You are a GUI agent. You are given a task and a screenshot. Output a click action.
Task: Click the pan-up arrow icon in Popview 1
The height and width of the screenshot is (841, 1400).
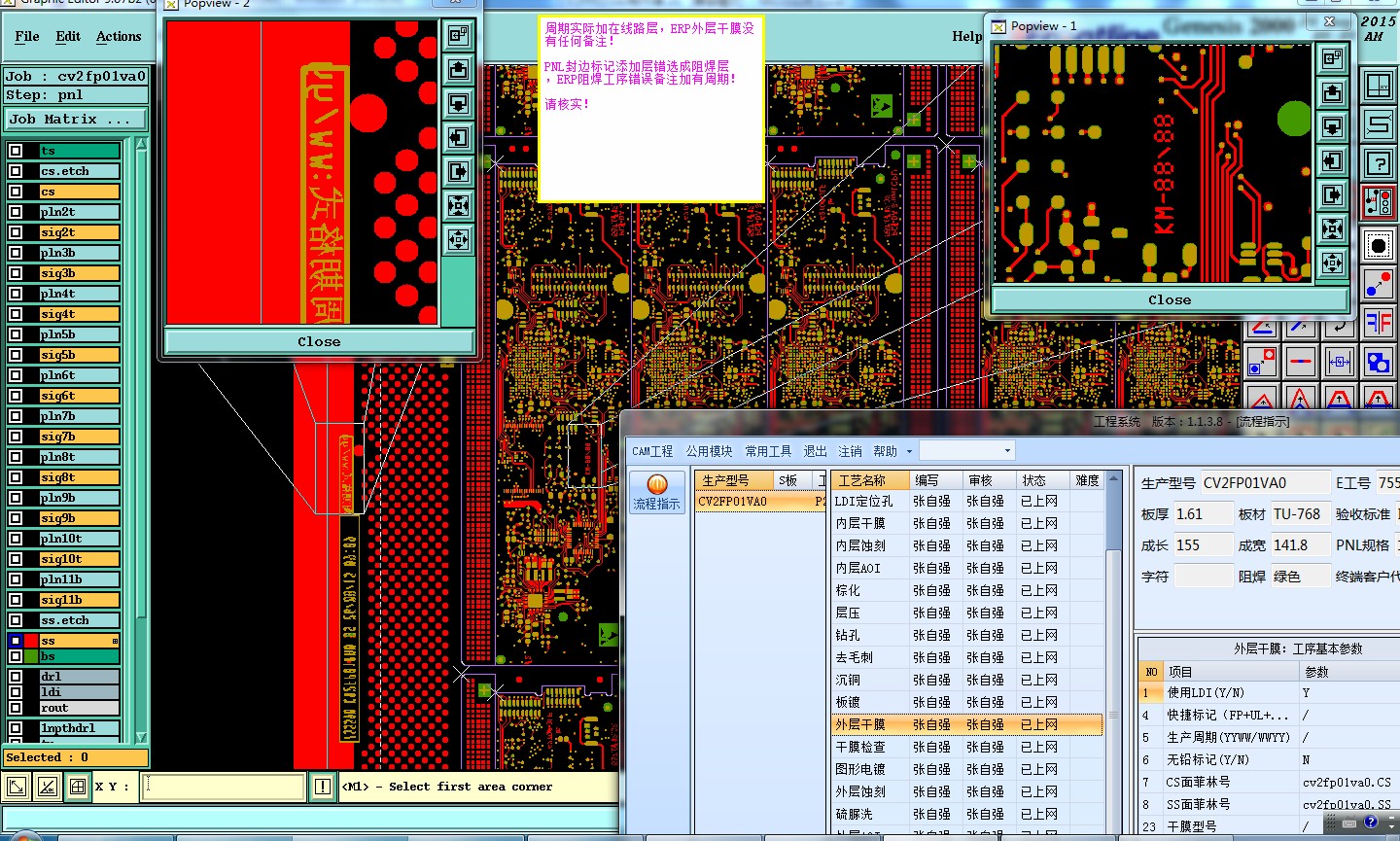tap(1332, 92)
